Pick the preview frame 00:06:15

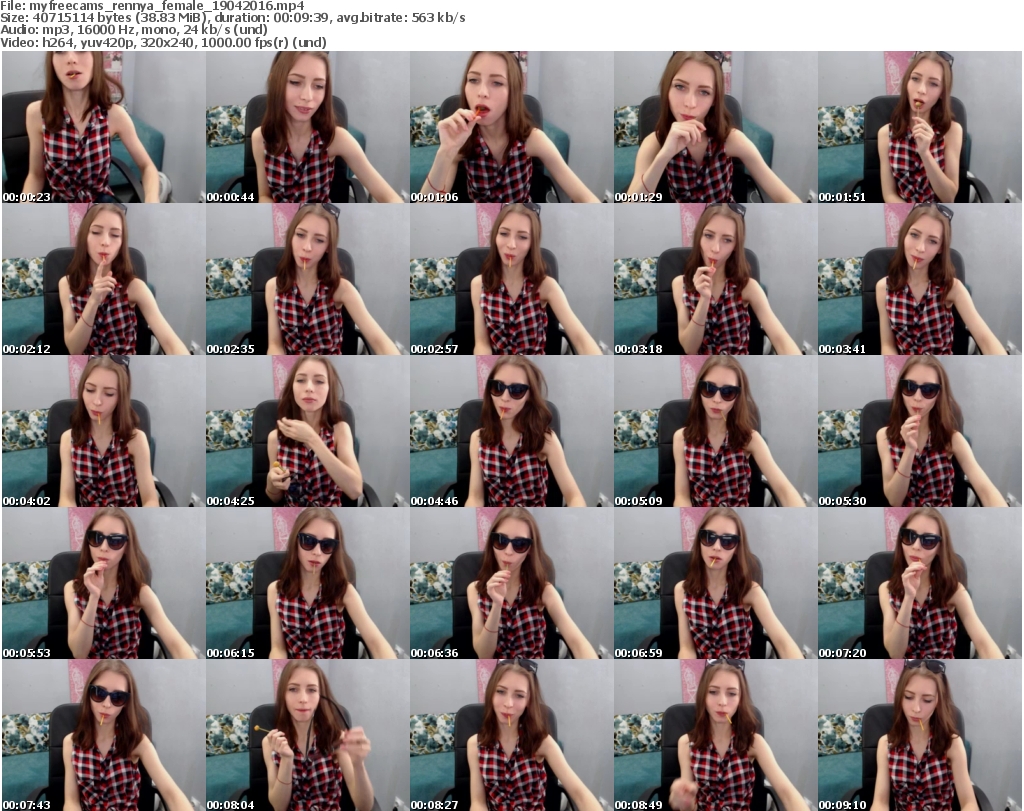[x=308, y=583]
